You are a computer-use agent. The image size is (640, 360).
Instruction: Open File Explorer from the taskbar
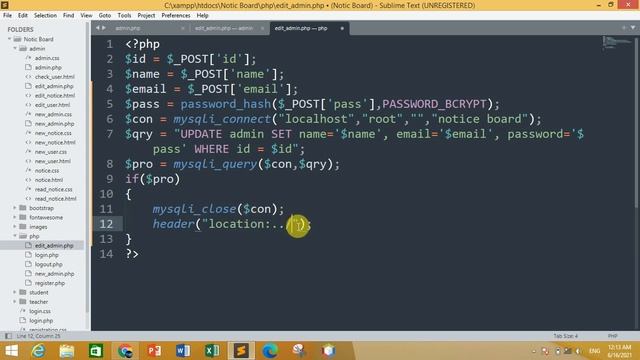(x=67, y=351)
